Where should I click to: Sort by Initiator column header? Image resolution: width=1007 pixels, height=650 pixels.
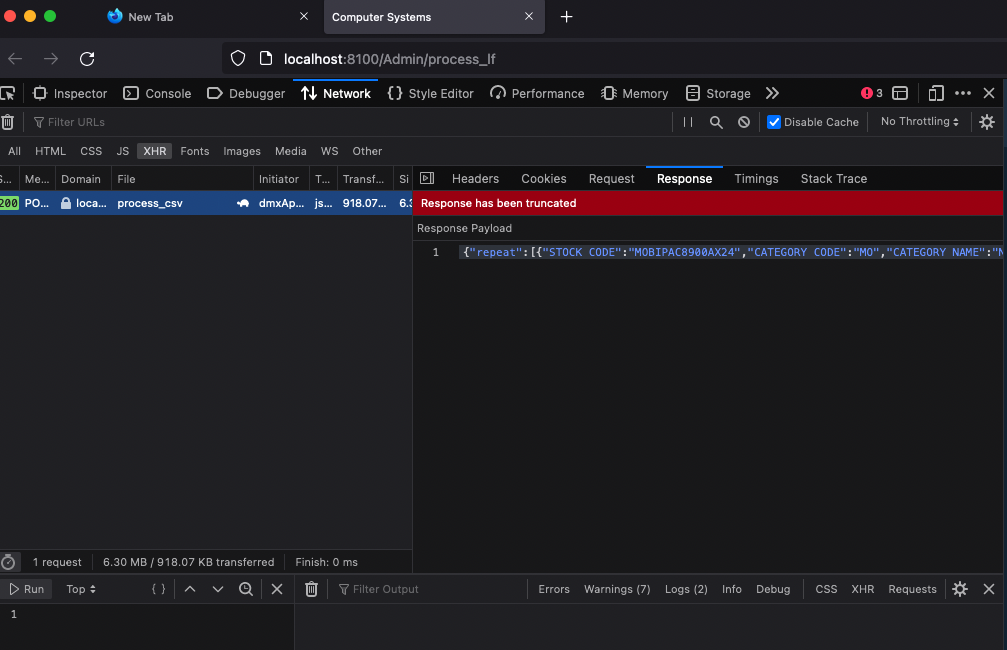click(281, 179)
